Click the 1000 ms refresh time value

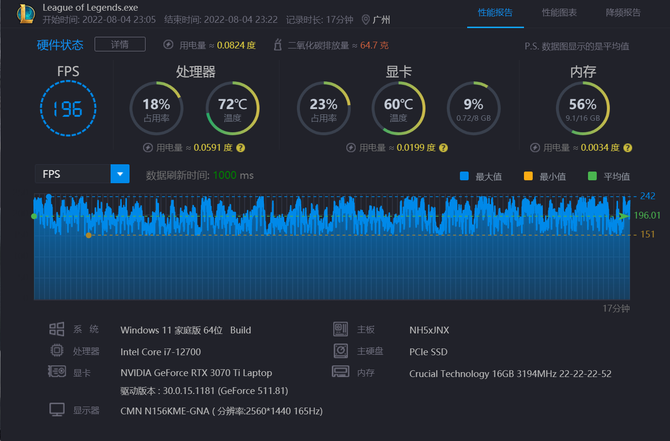[x=233, y=176]
